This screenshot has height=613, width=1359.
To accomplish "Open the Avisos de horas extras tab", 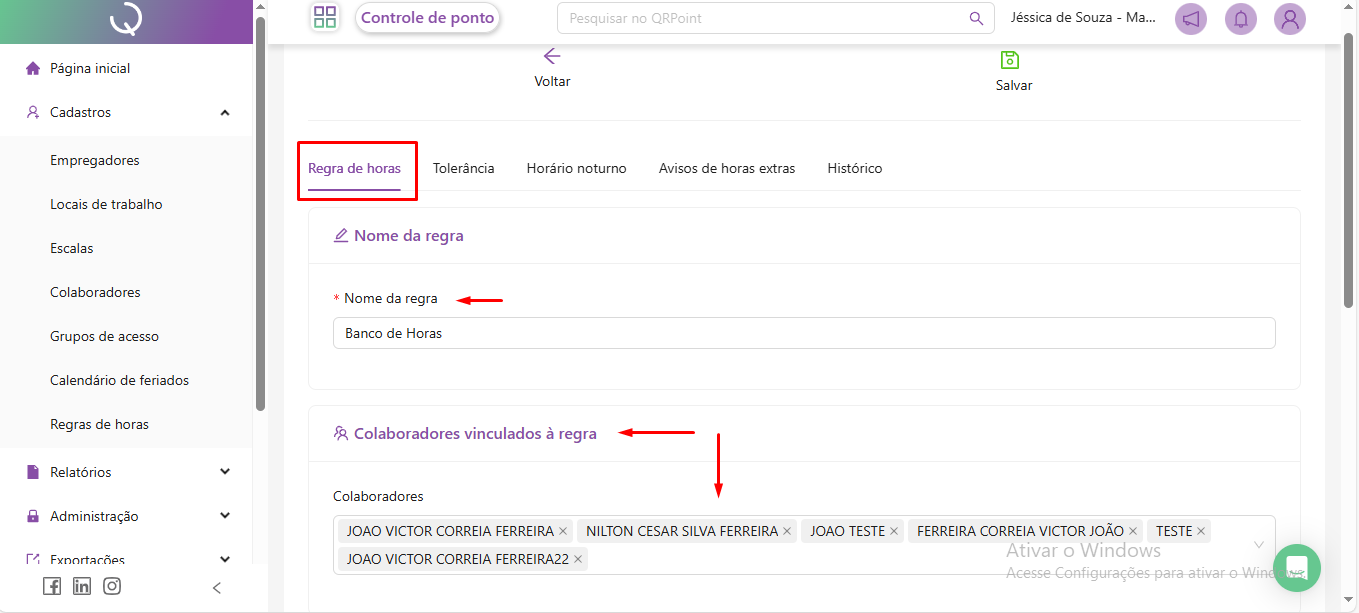I will click(x=727, y=168).
